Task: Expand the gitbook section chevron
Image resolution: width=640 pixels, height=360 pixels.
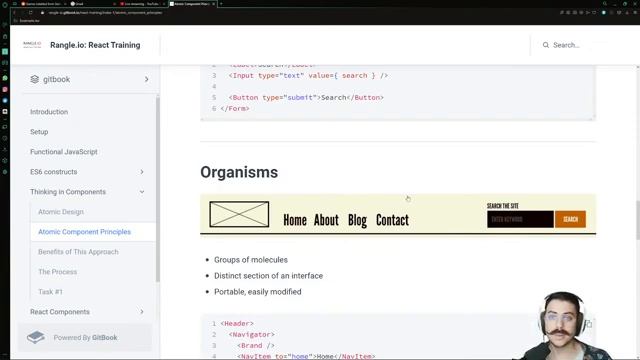Action: click(x=147, y=79)
